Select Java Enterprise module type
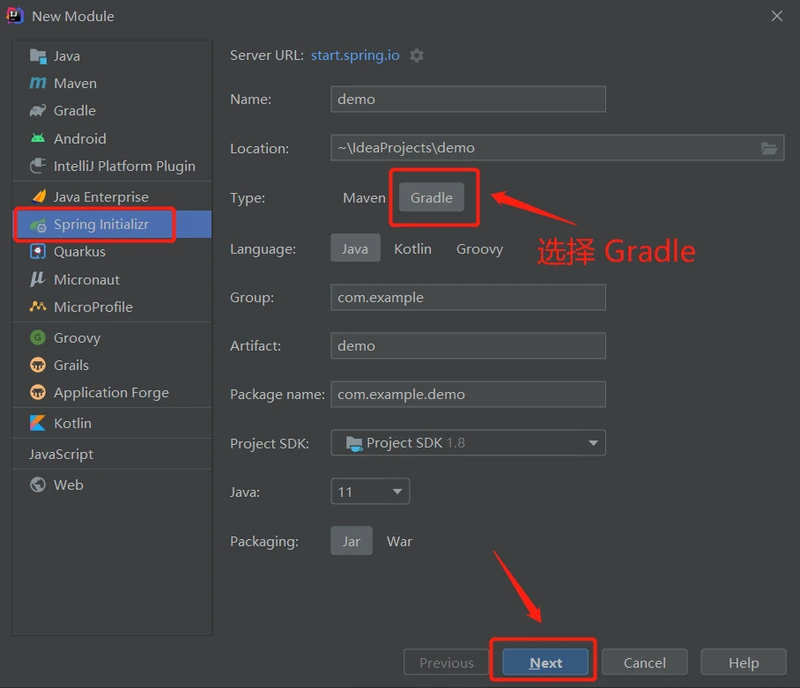The width and height of the screenshot is (800, 688). click(x=100, y=197)
